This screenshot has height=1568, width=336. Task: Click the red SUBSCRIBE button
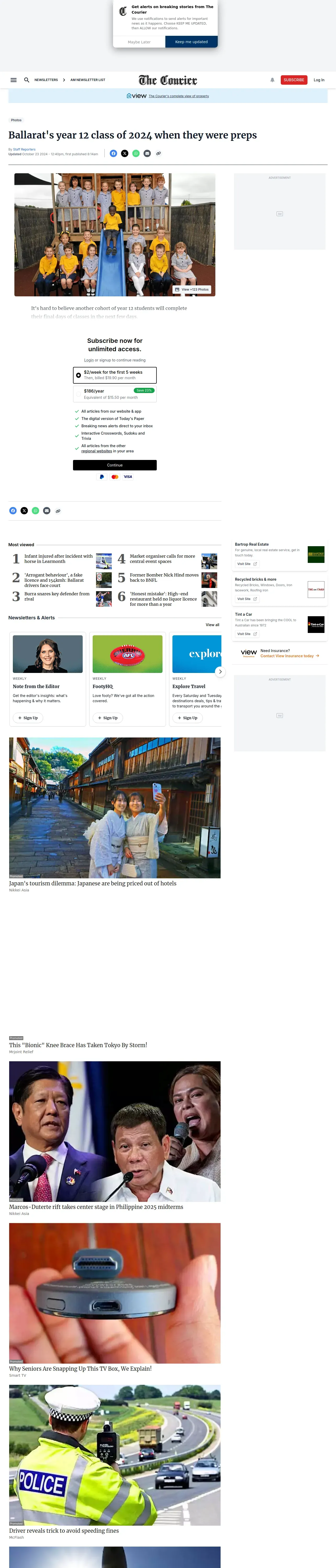pyautogui.click(x=294, y=80)
